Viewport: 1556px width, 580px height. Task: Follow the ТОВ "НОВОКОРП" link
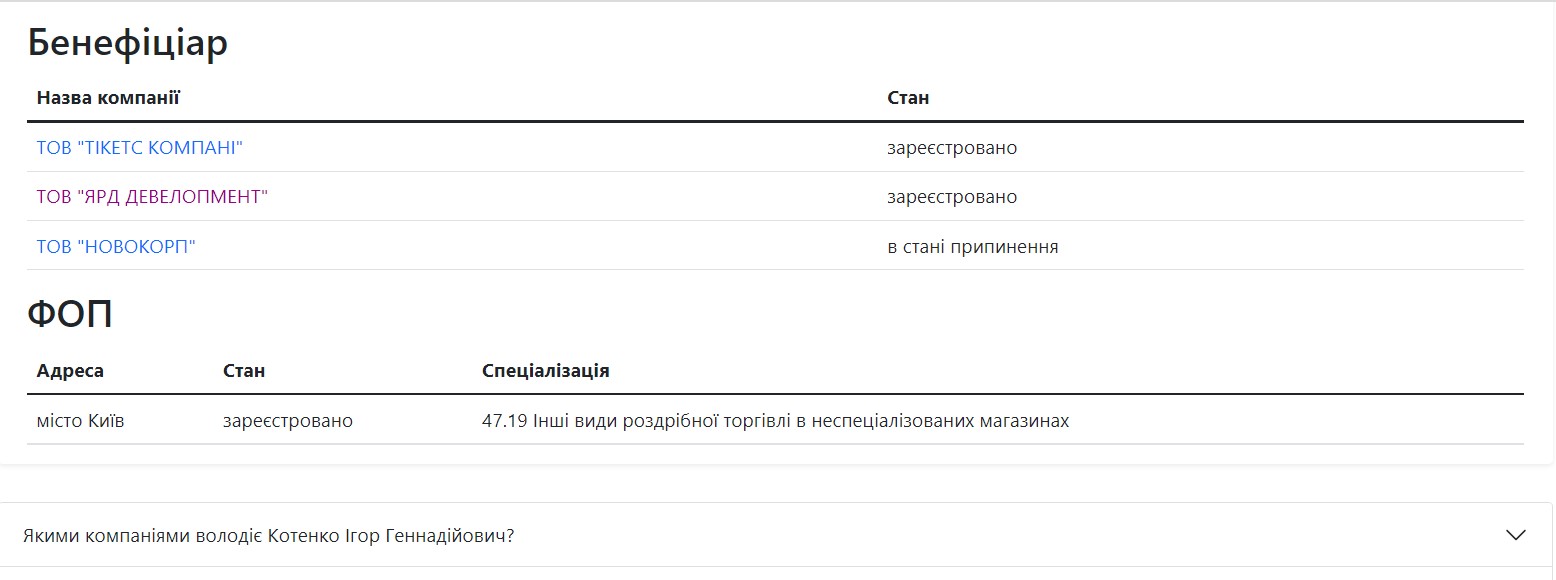(x=116, y=246)
